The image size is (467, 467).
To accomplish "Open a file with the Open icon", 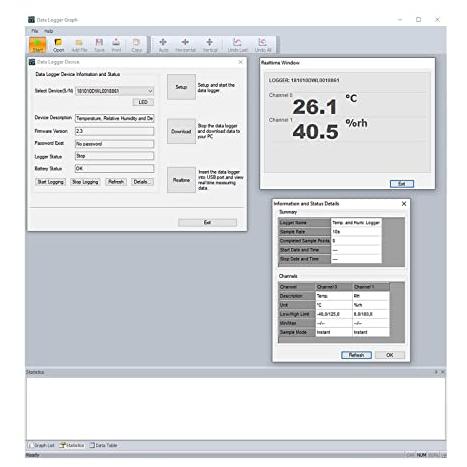I will pyautogui.click(x=58, y=45).
